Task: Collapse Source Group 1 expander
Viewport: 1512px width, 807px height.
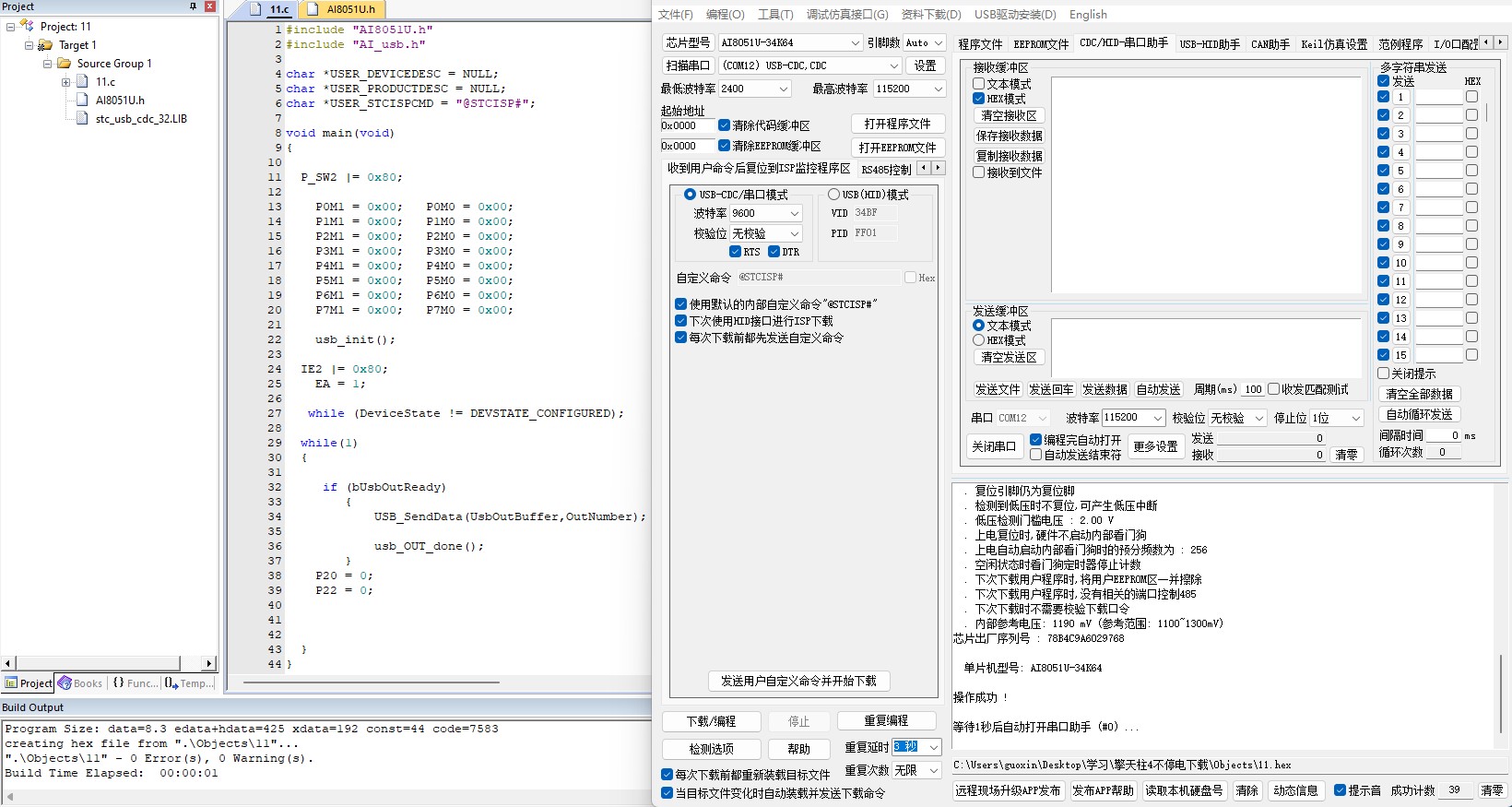Action: pyautogui.click(x=47, y=64)
